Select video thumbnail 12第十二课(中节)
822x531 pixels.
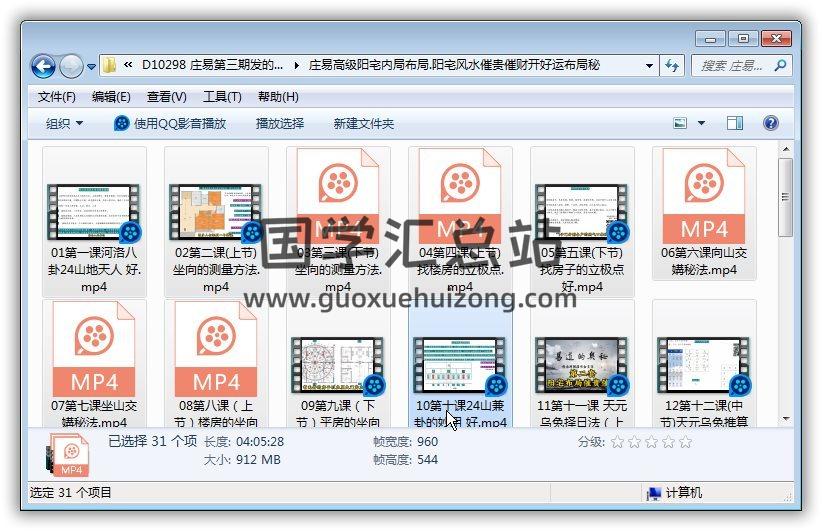[x=704, y=365]
